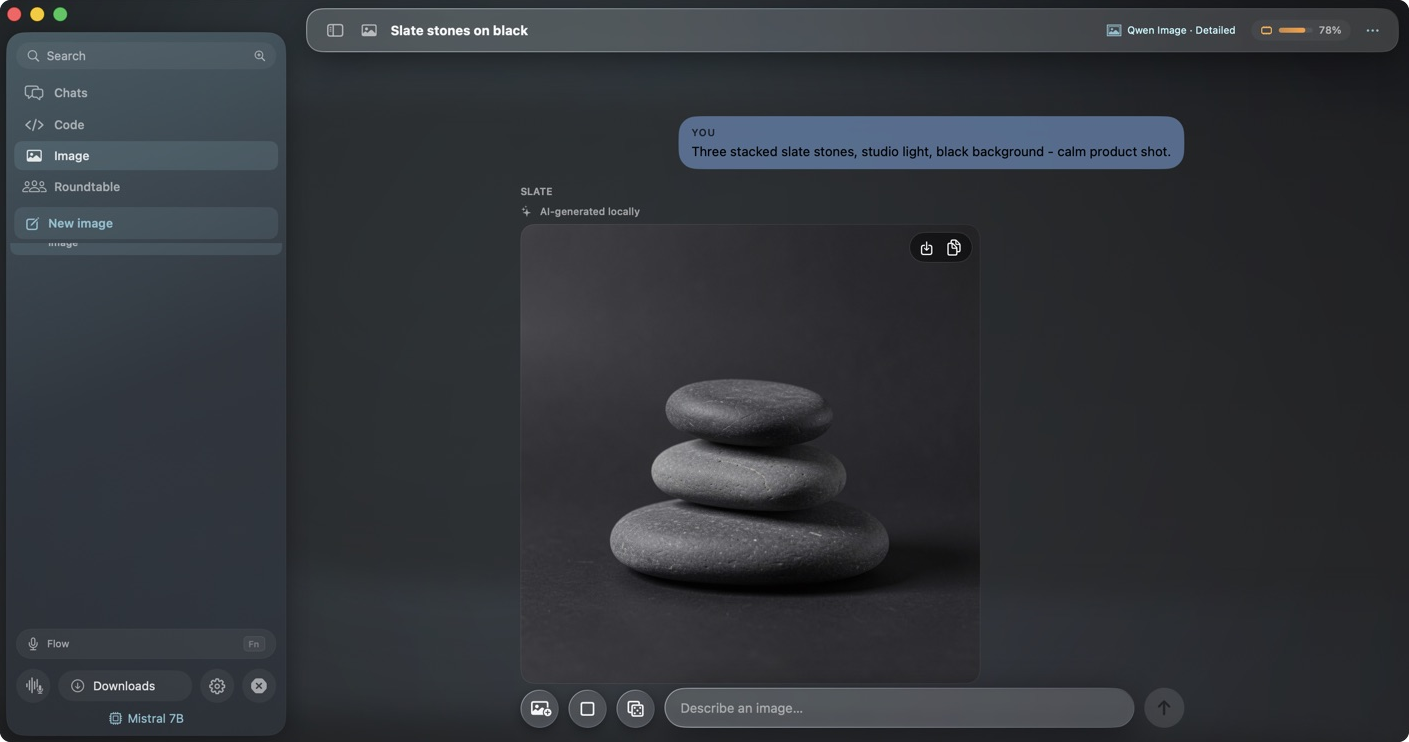Click the dice random seed icon
Image resolution: width=1409 pixels, height=742 pixels.
[636, 709]
